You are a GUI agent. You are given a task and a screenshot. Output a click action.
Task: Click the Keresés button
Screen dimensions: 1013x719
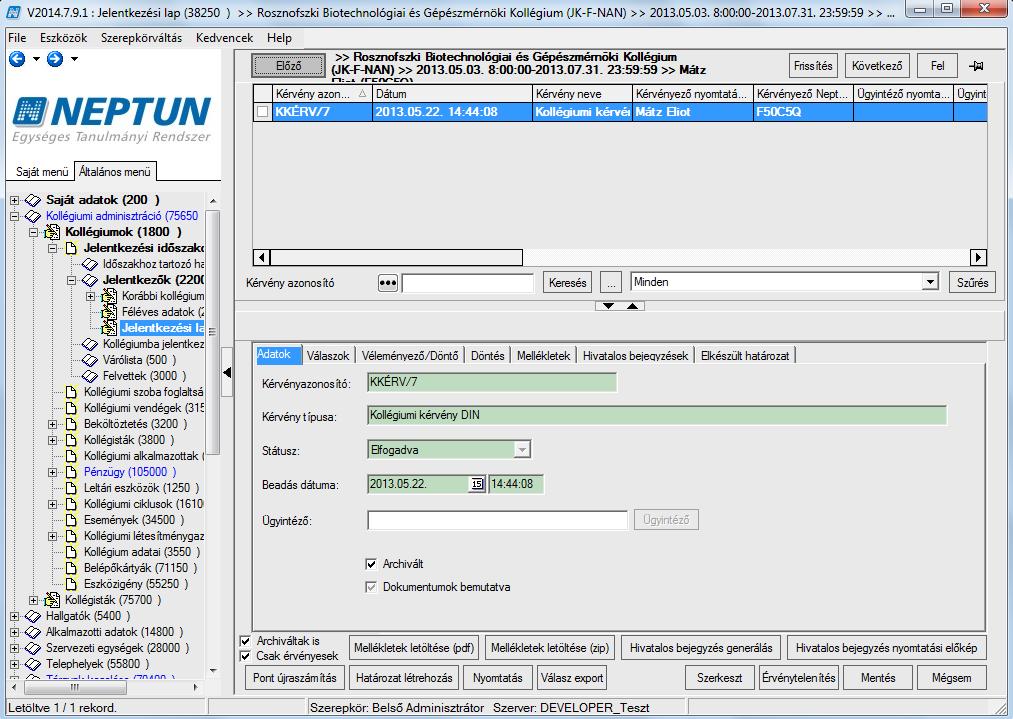[x=567, y=283]
